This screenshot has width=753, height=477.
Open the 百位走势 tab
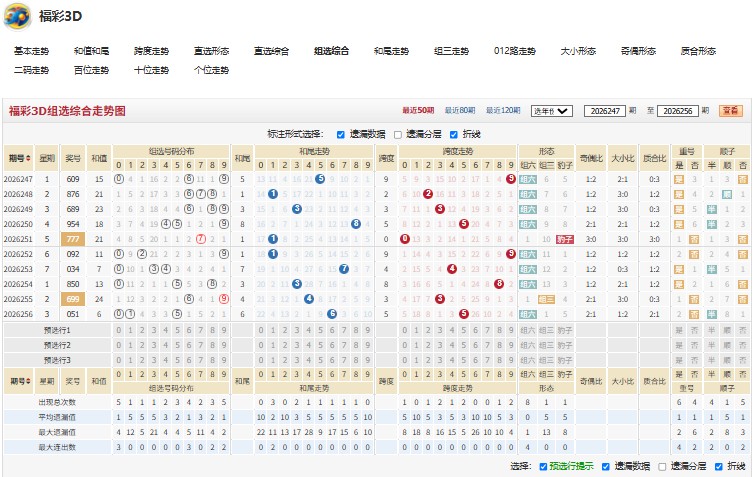tap(91, 70)
